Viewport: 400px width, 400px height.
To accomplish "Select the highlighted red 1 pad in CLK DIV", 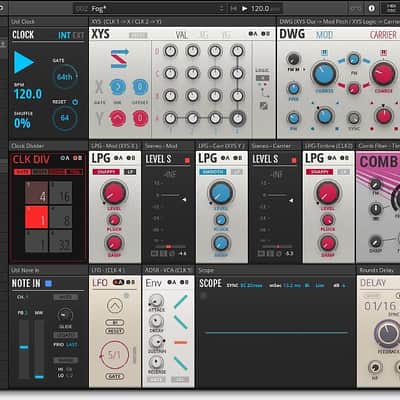I will pos(37,217).
